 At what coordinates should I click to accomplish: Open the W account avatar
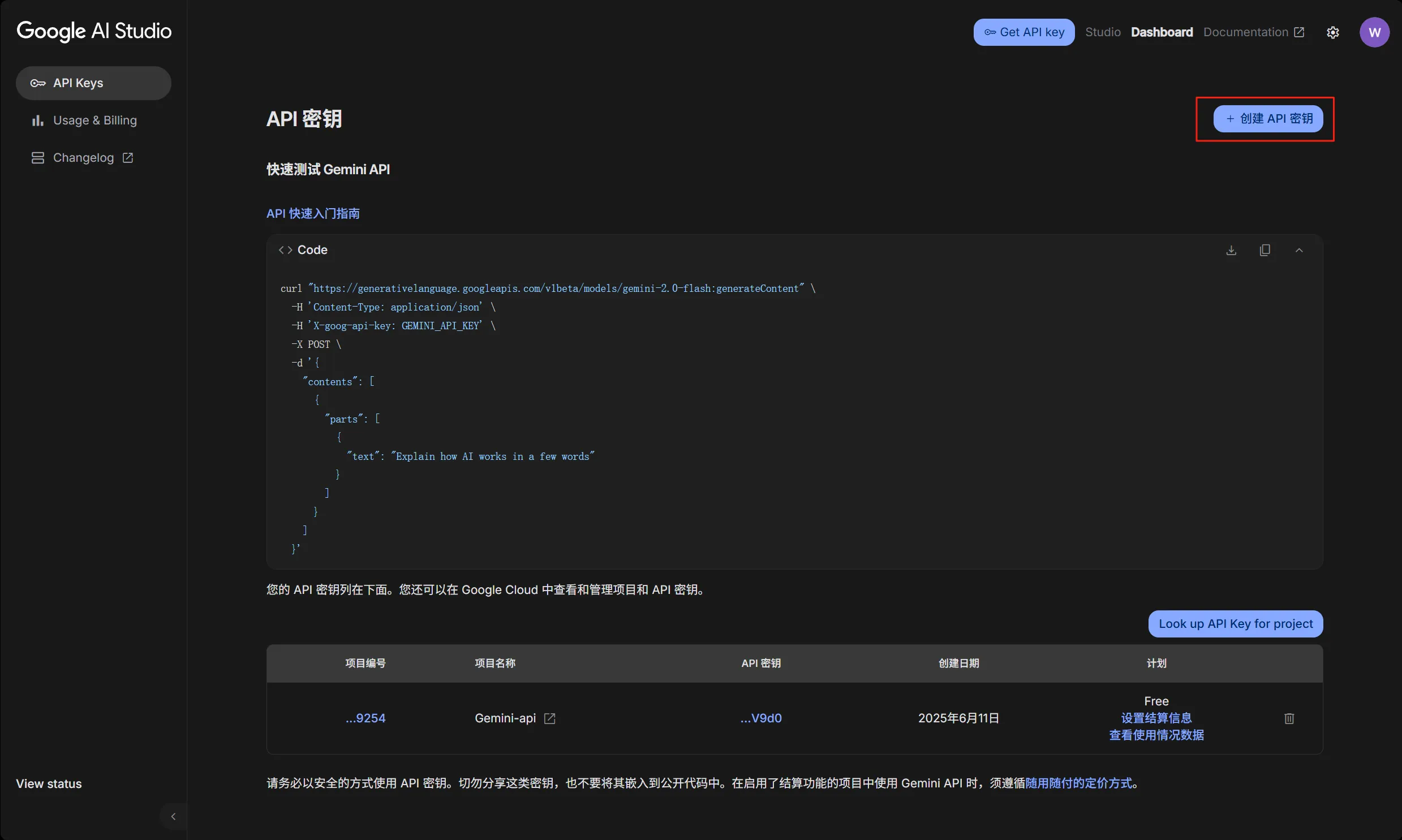click(1374, 32)
